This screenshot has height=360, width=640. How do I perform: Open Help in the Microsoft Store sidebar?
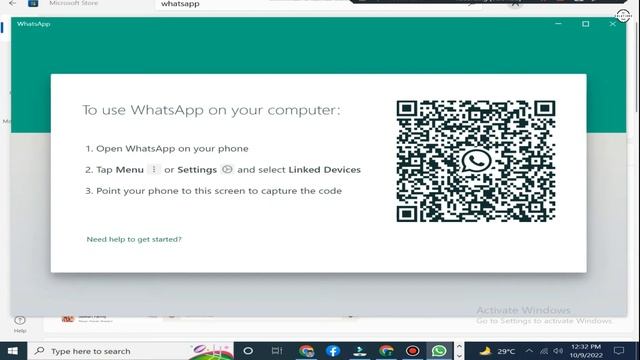pos(20,324)
